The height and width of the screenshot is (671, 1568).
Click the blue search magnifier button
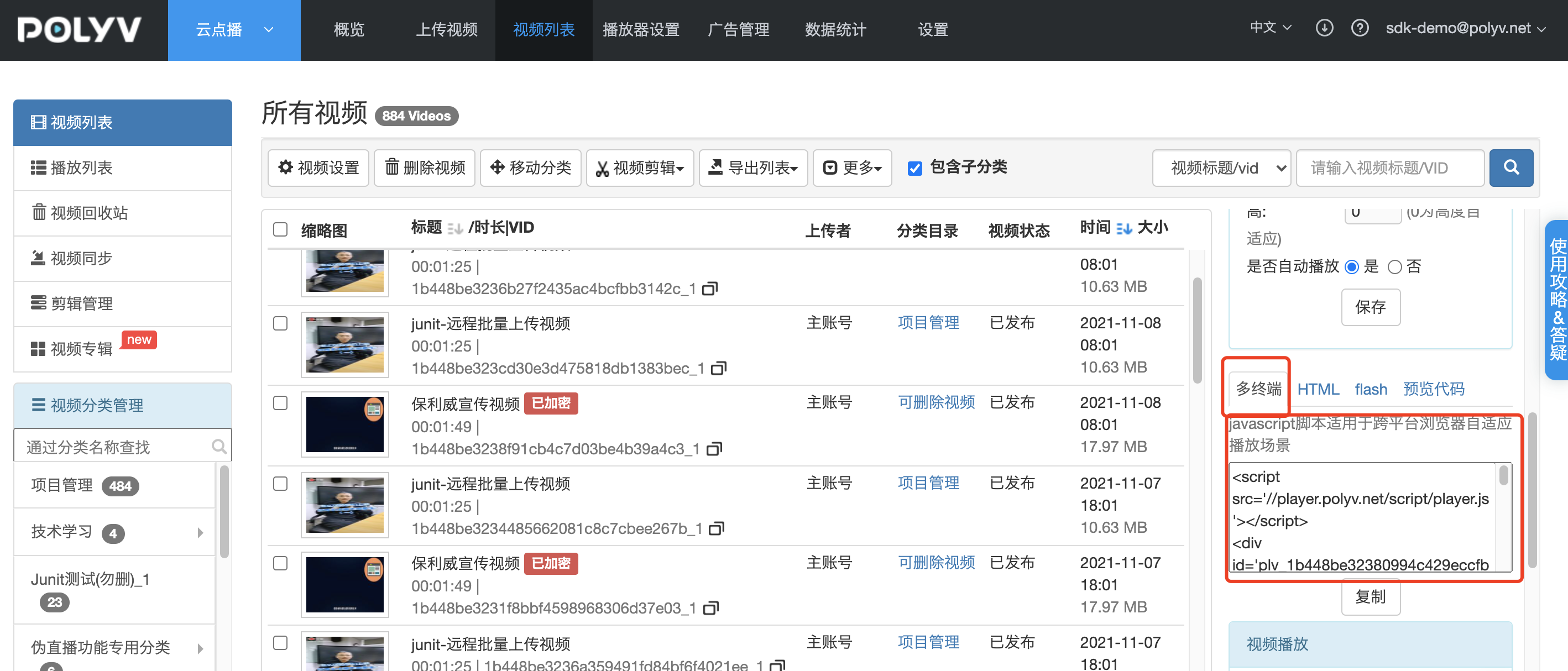(1511, 167)
